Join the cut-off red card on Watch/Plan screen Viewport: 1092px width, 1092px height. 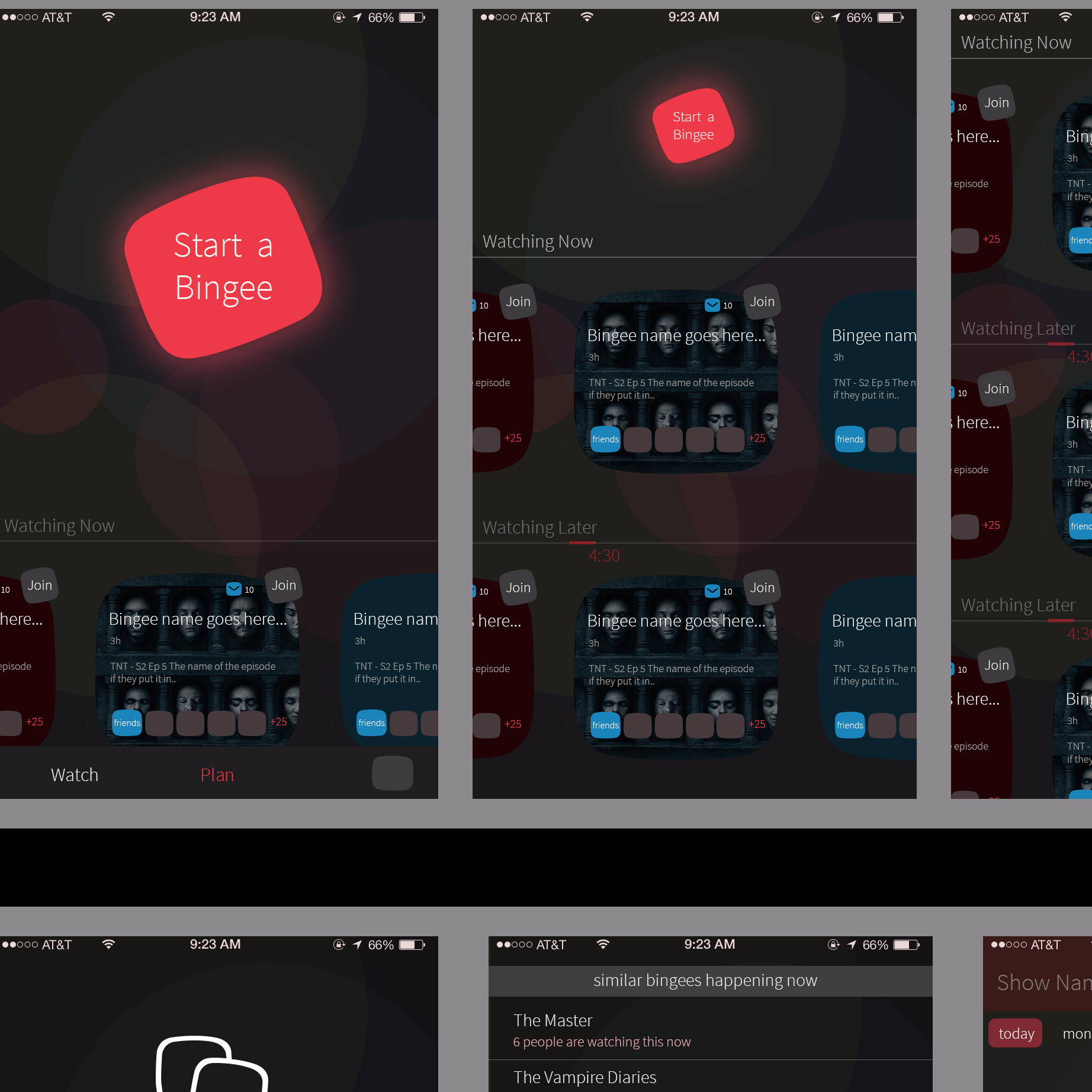tap(40, 585)
